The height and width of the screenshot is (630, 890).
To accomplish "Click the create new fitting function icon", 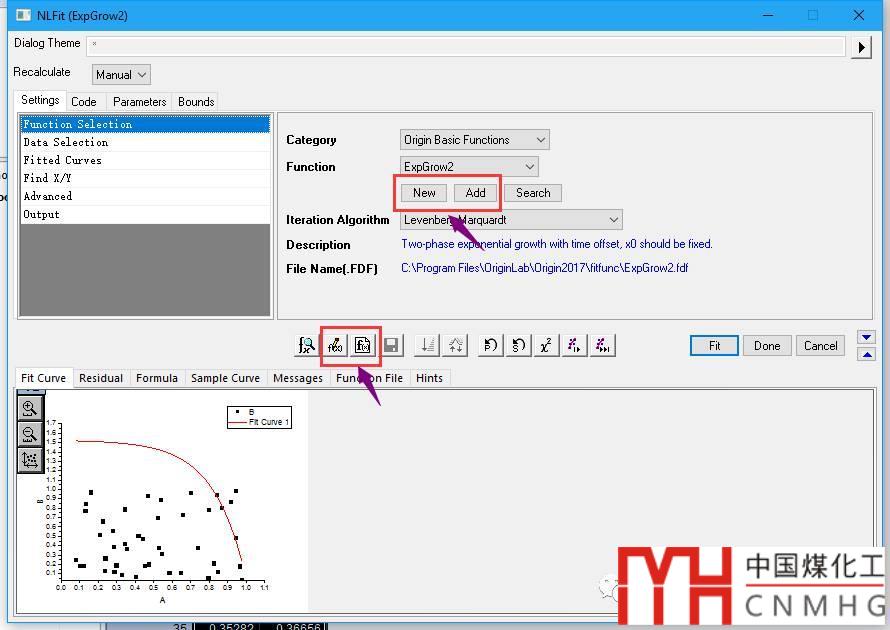I will click(x=363, y=345).
